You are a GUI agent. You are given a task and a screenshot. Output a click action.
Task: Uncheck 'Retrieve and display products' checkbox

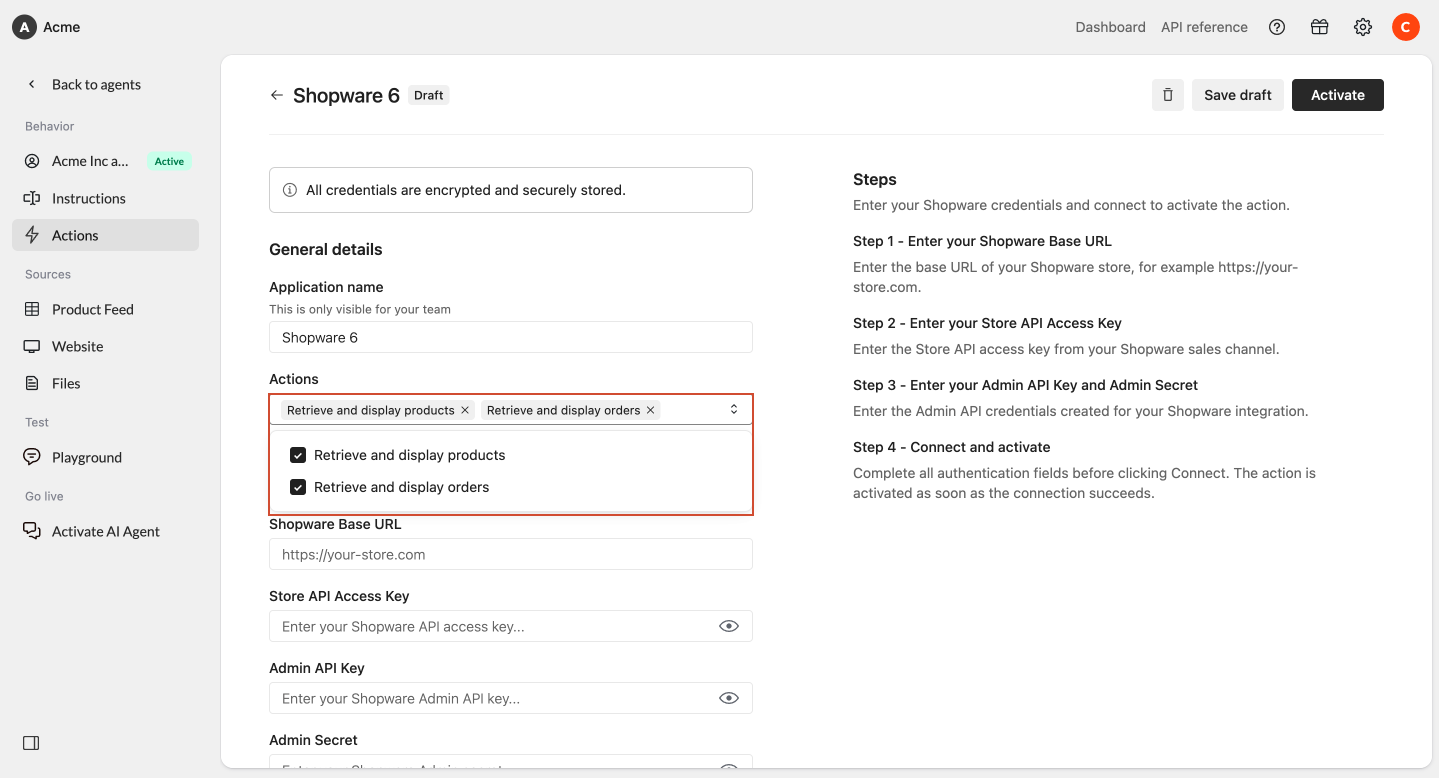coord(298,455)
